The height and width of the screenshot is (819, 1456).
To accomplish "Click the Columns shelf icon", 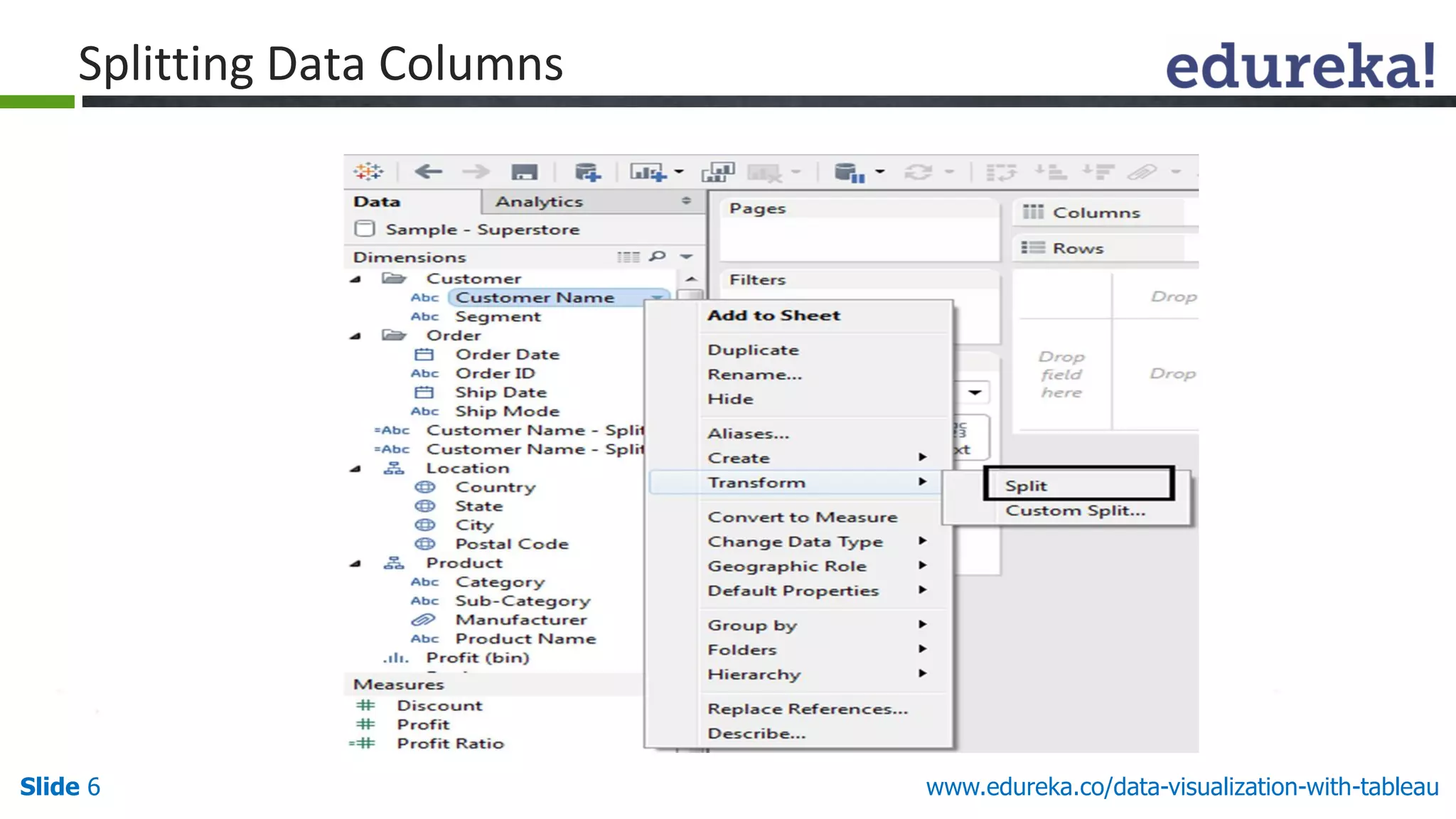I will [x=1033, y=212].
